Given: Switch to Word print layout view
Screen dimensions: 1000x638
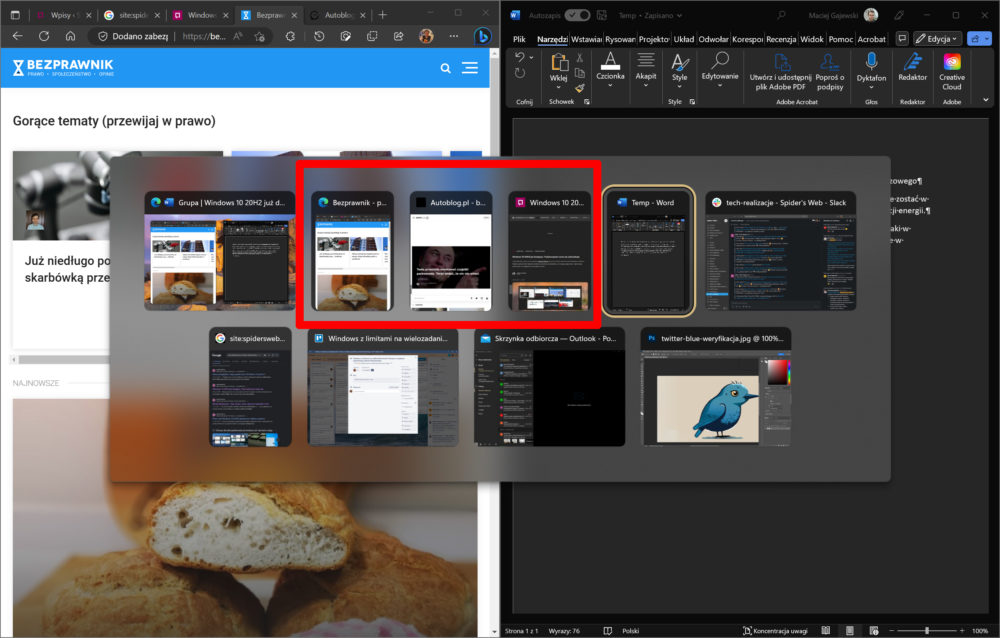Looking at the screenshot, I should 849,630.
